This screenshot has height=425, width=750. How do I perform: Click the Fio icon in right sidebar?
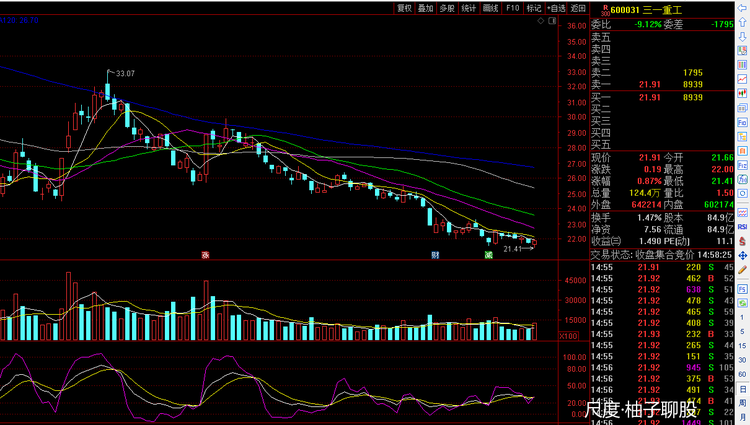(742, 122)
